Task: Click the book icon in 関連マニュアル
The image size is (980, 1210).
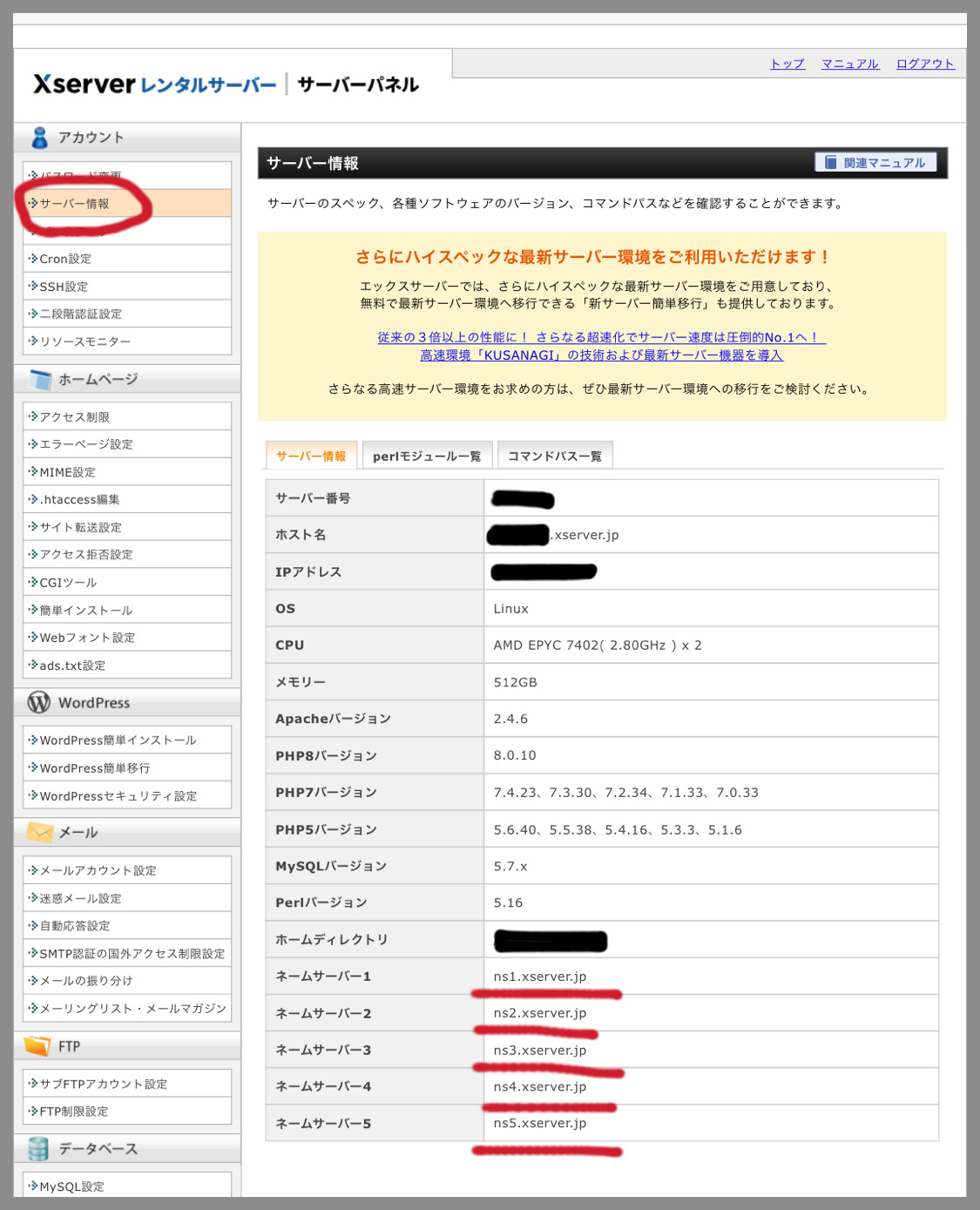Action: [830, 163]
